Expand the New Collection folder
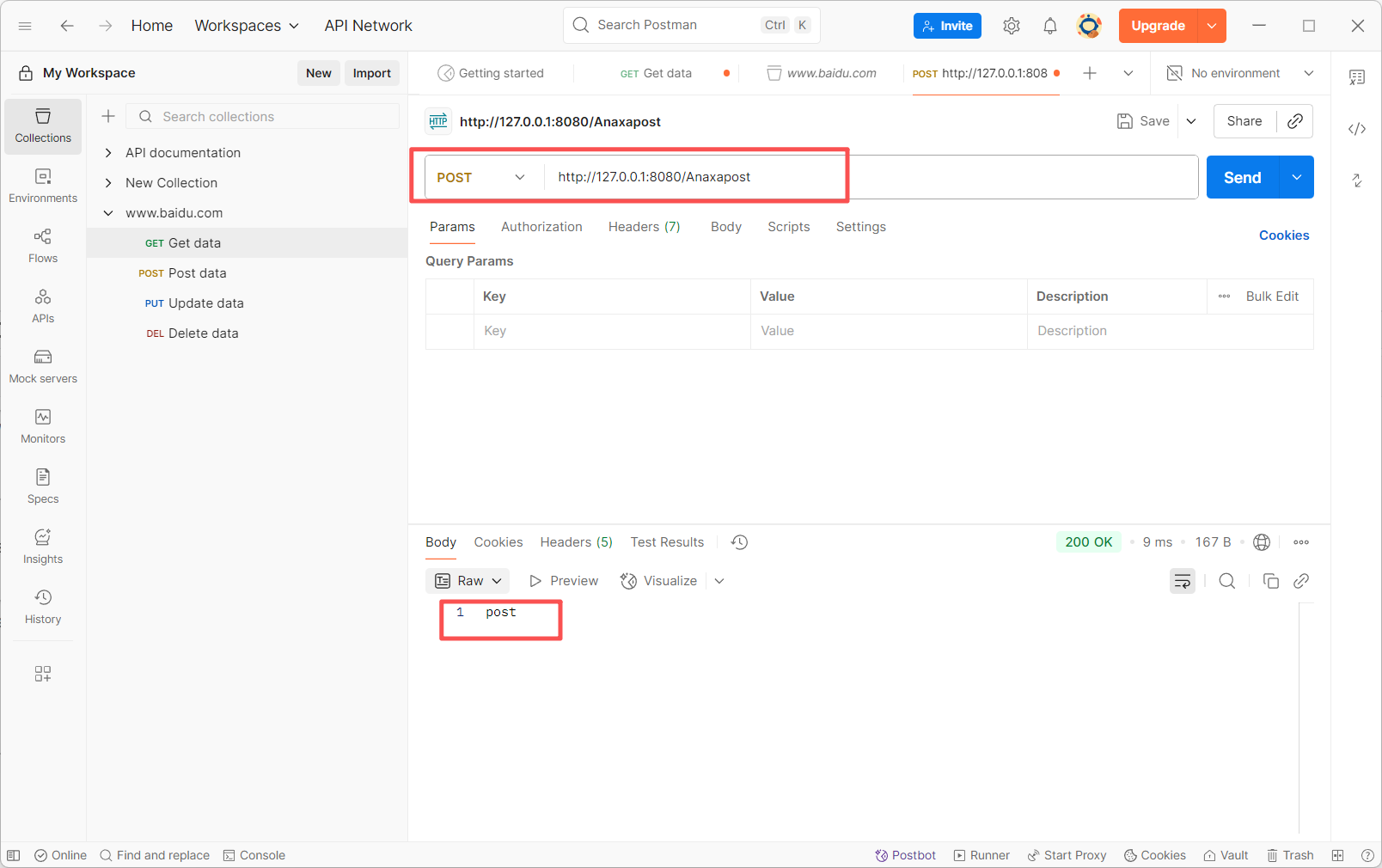The width and height of the screenshot is (1382, 868). [108, 183]
